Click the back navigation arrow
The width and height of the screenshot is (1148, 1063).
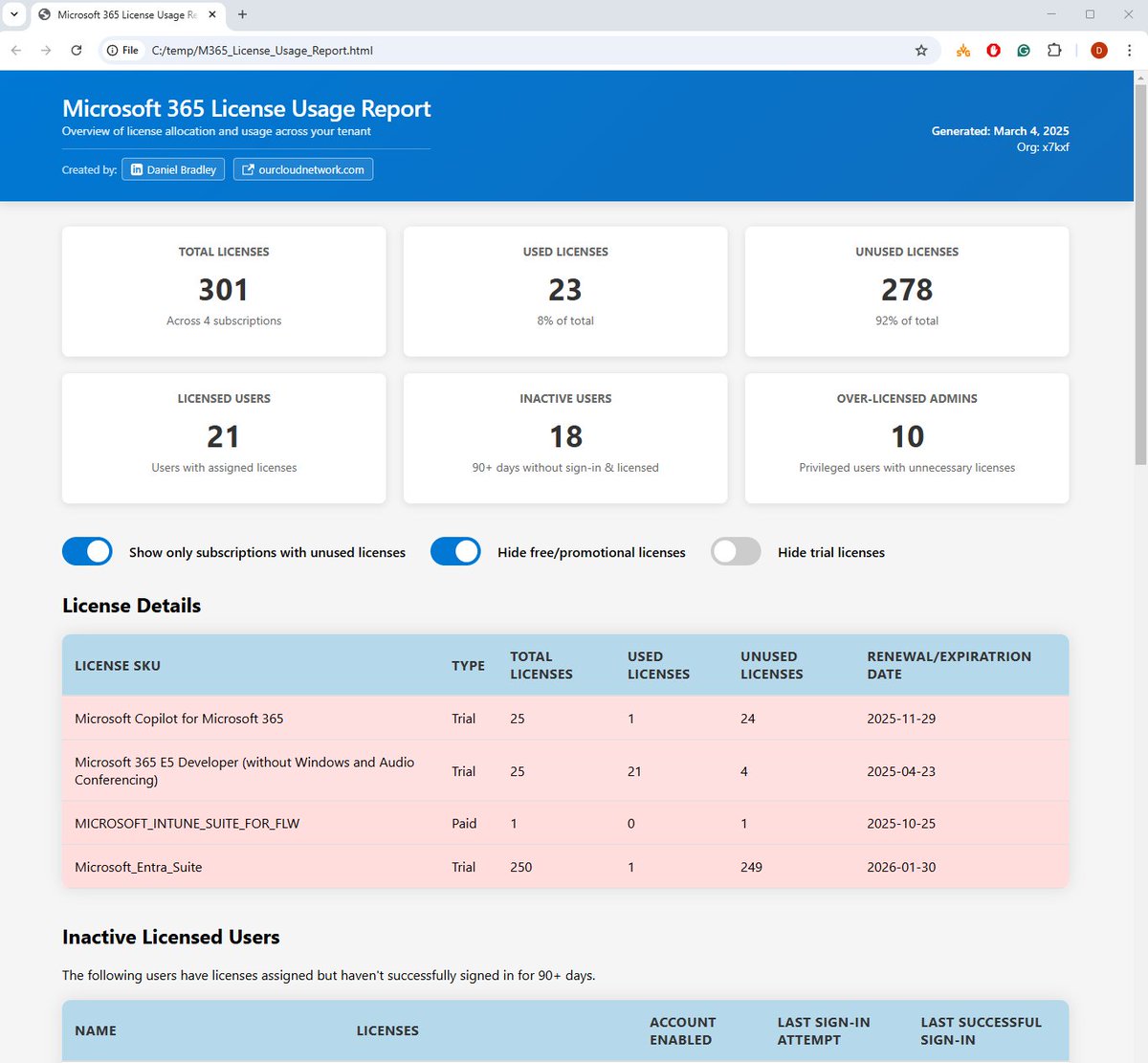tap(16, 50)
